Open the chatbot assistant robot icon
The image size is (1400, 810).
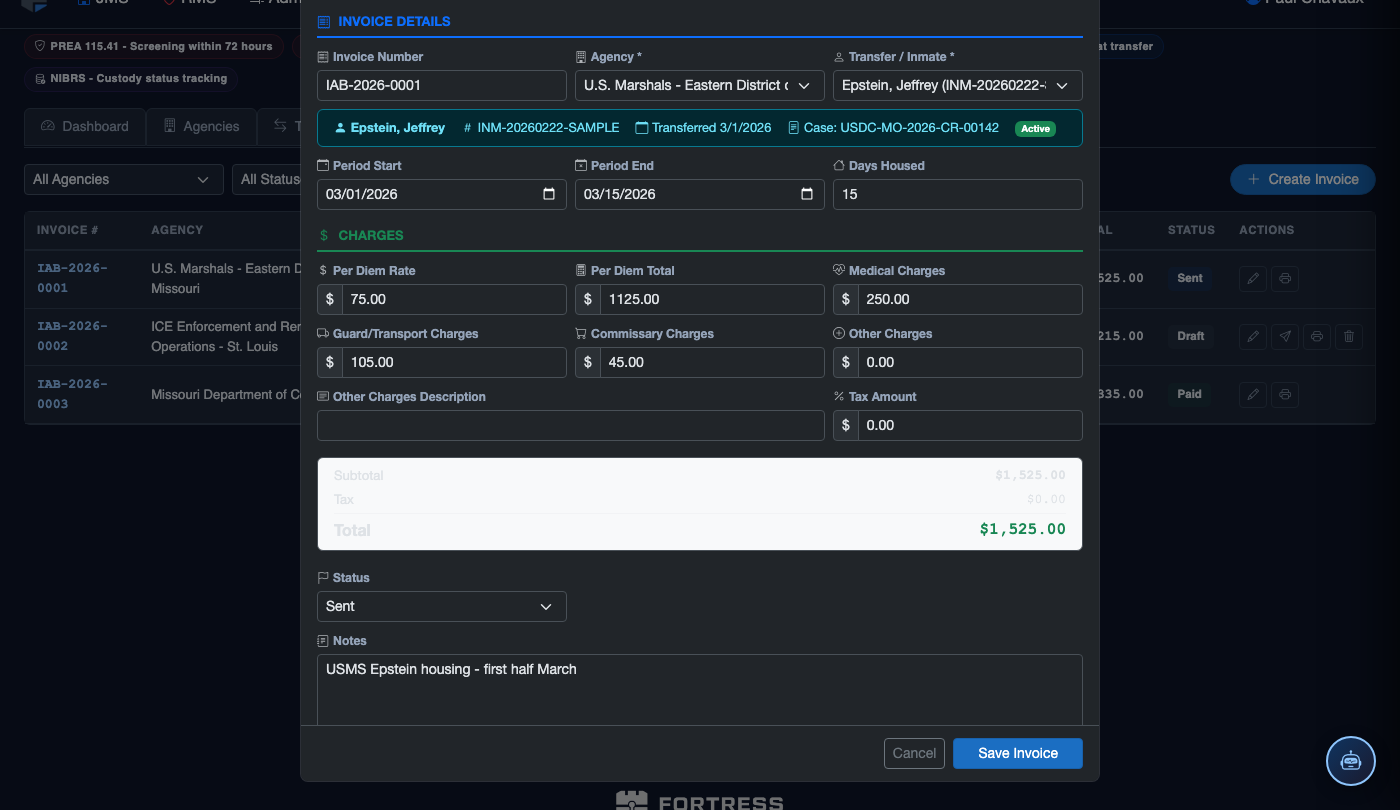pos(1351,761)
